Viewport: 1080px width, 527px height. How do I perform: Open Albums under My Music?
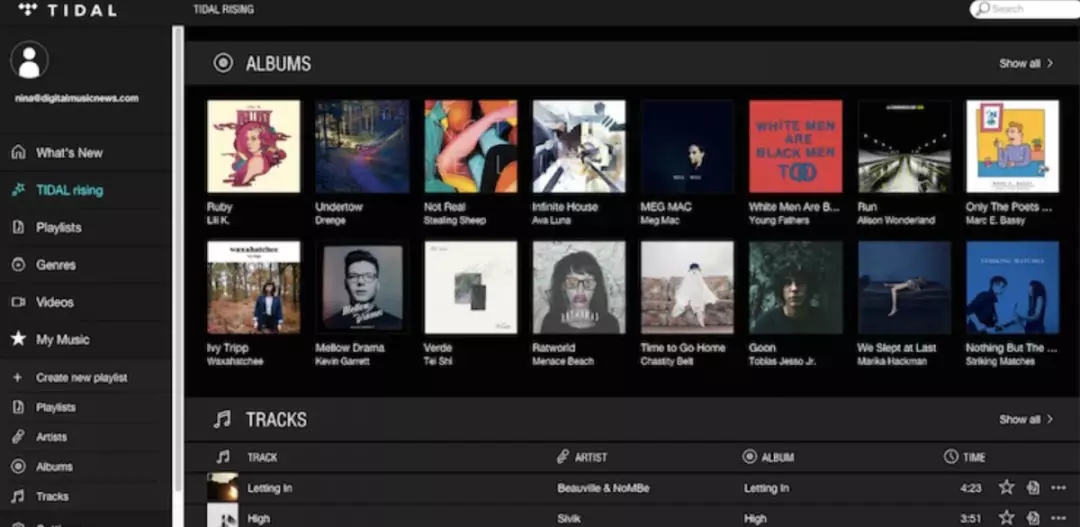(54, 466)
